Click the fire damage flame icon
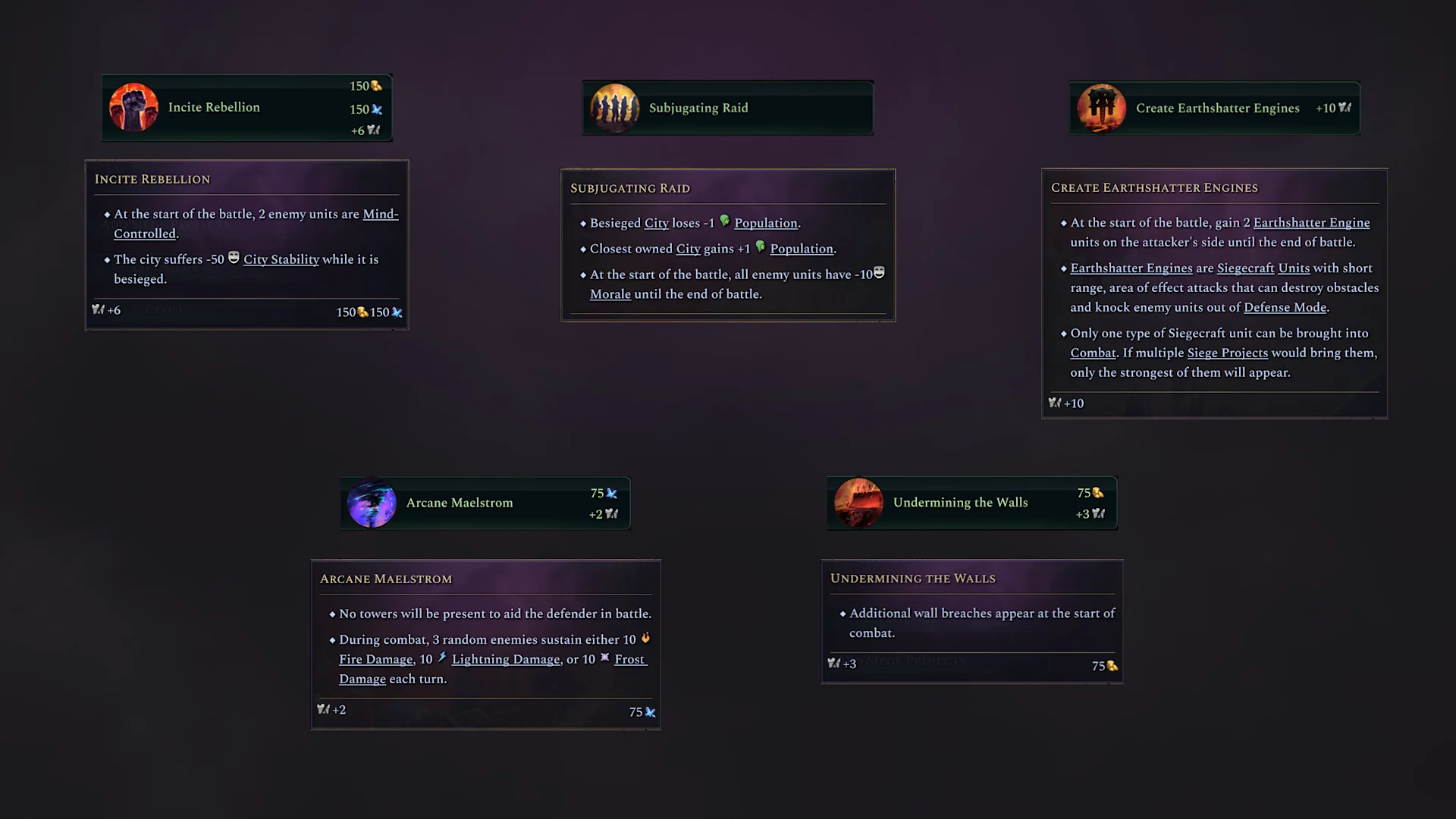 coord(646,638)
